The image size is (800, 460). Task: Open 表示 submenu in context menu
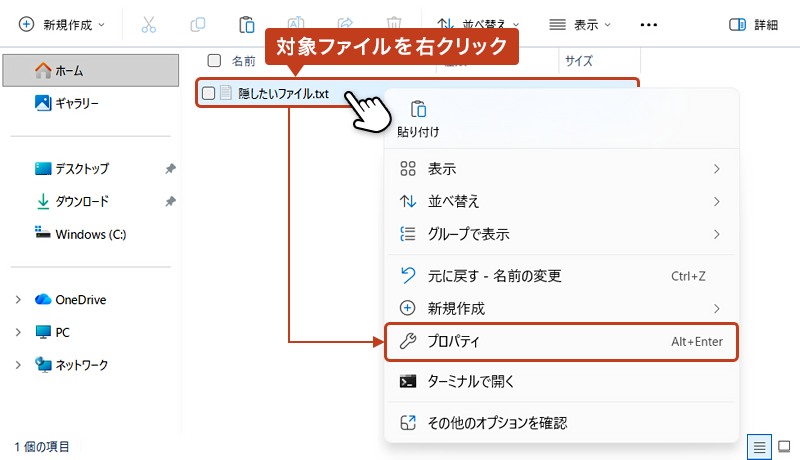(561, 169)
